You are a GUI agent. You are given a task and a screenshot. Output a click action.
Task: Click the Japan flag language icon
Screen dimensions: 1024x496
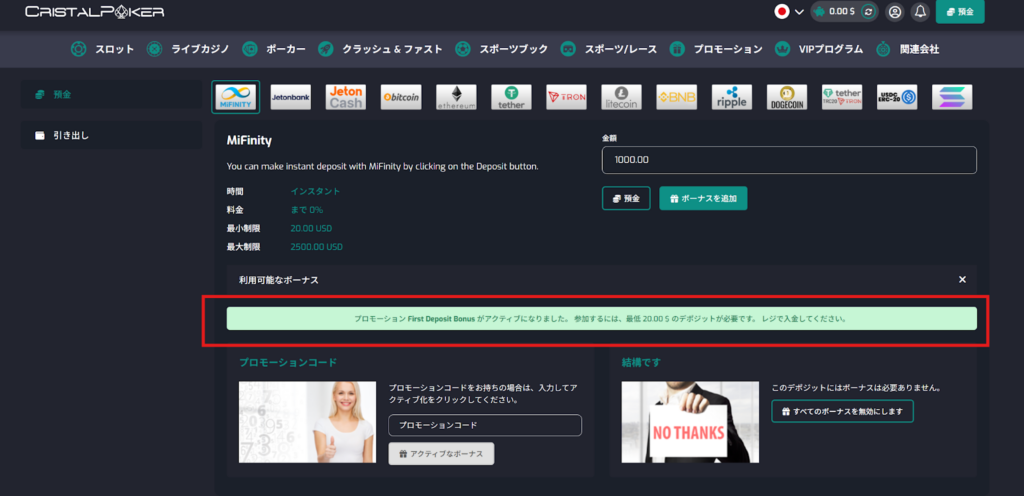click(782, 12)
